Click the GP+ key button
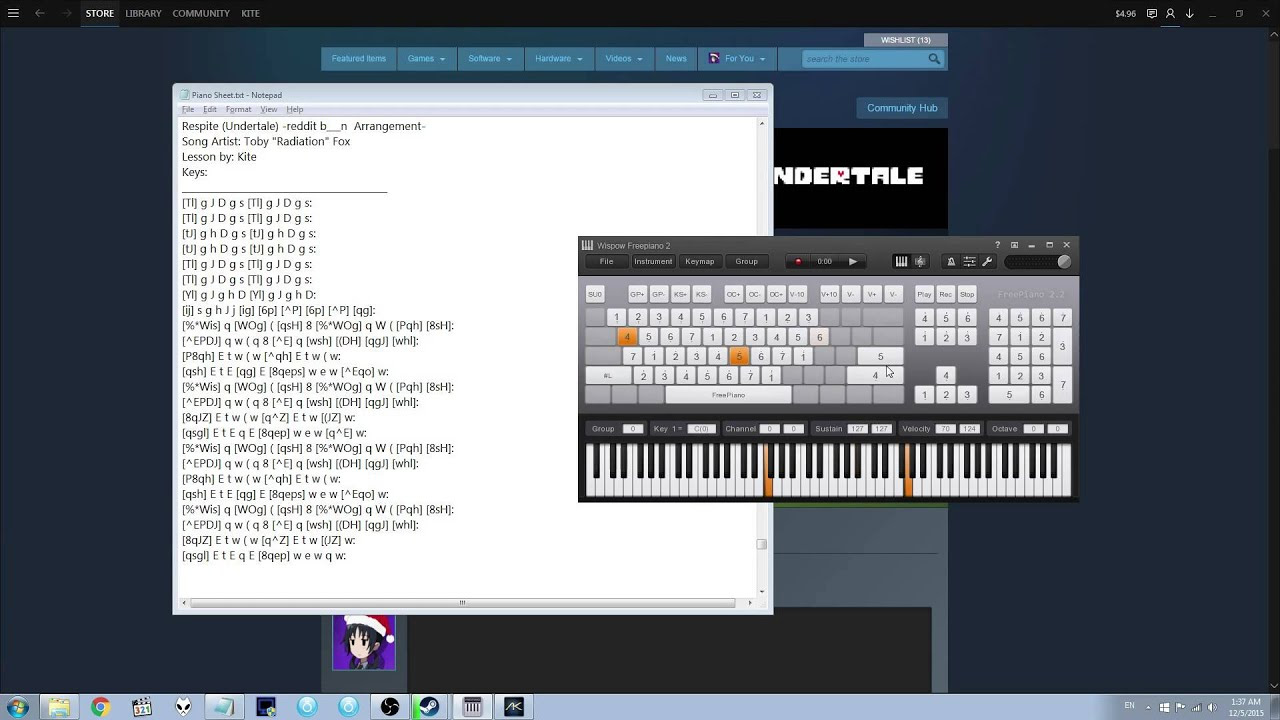Viewport: 1280px width, 720px height. click(637, 294)
